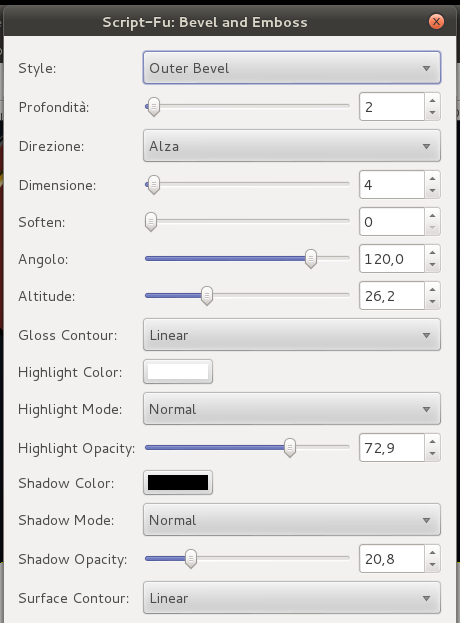
Task: Increase Shadow Opacity with up arrow
Action: pyautogui.click(x=433, y=552)
